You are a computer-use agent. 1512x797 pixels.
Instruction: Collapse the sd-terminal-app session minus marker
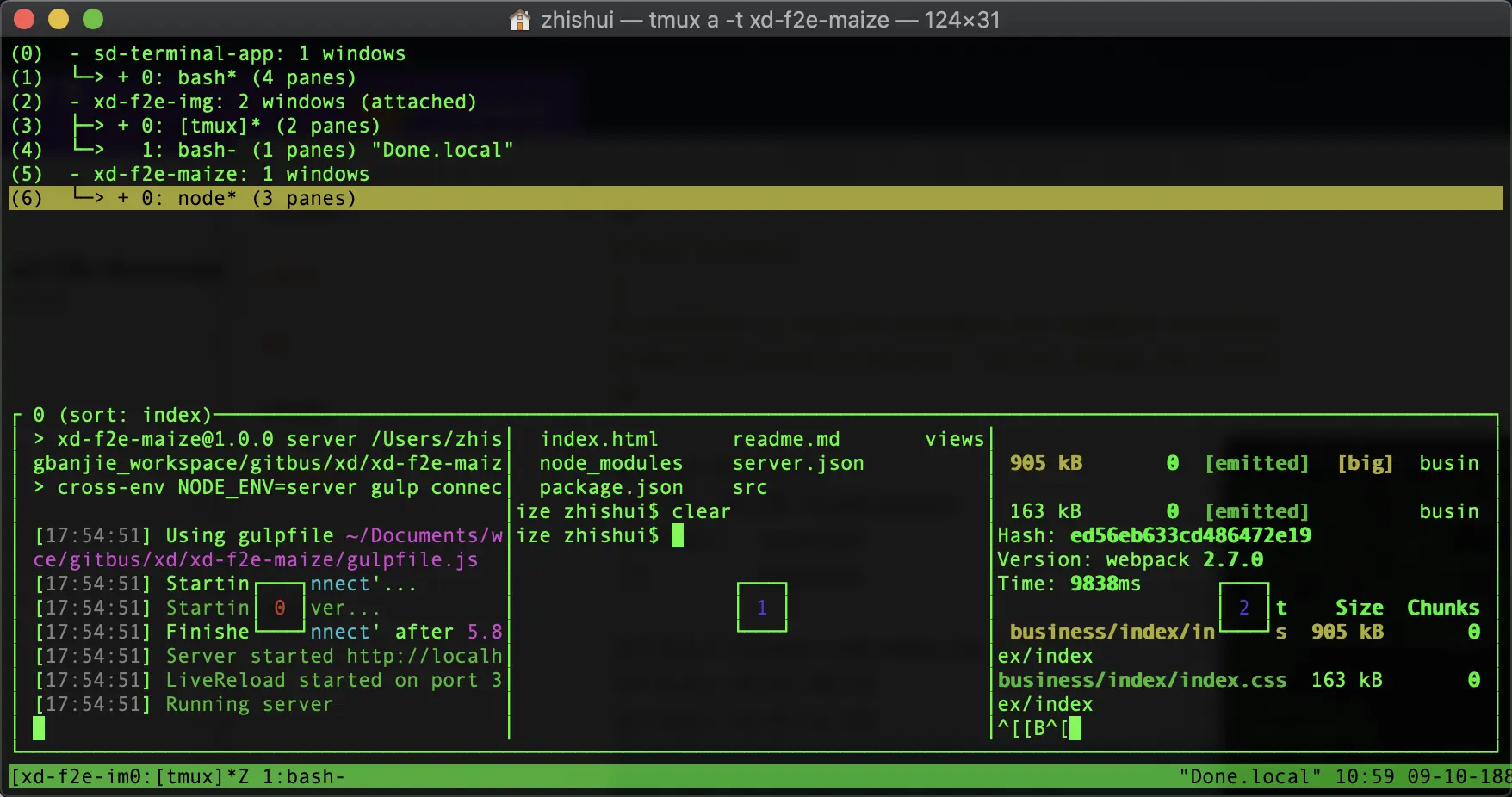(76, 53)
